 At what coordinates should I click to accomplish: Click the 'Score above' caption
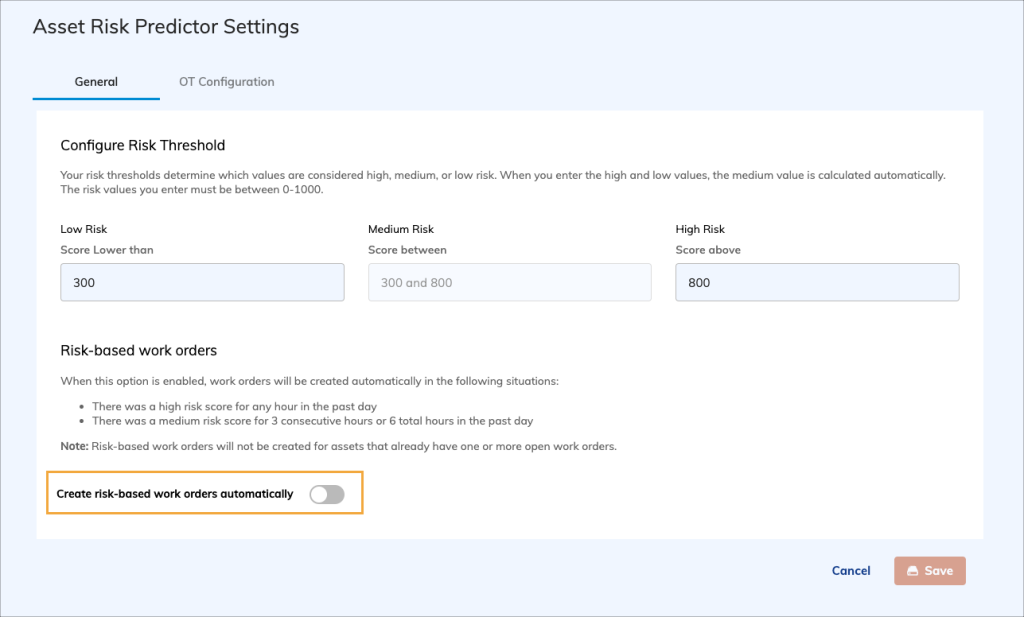click(708, 250)
